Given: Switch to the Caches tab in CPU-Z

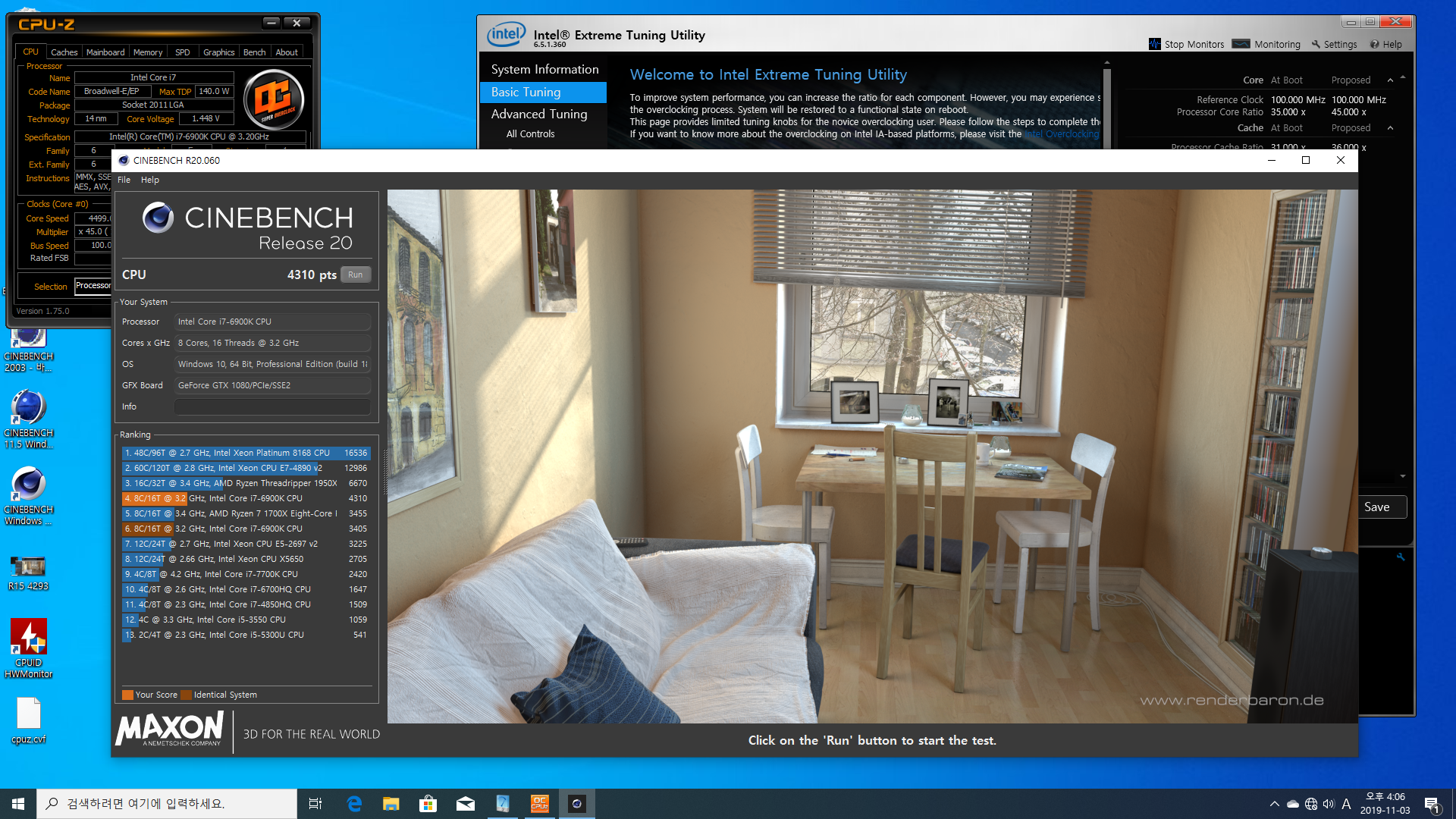Looking at the screenshot, I should (x=64, y=52).
